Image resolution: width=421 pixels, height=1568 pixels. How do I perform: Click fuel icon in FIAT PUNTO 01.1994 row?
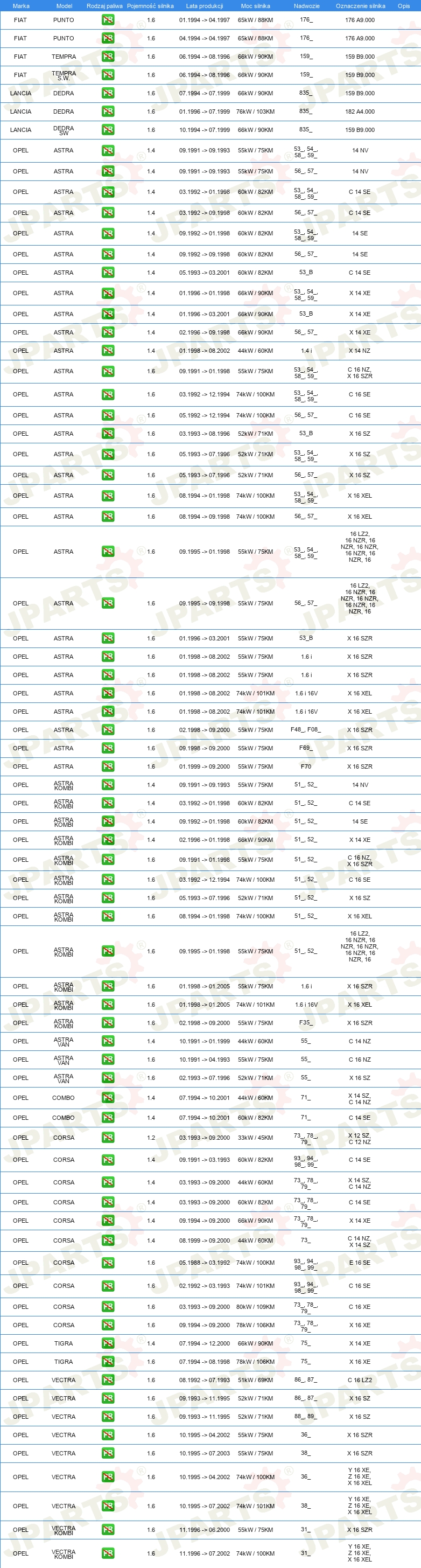pos(108,20)
